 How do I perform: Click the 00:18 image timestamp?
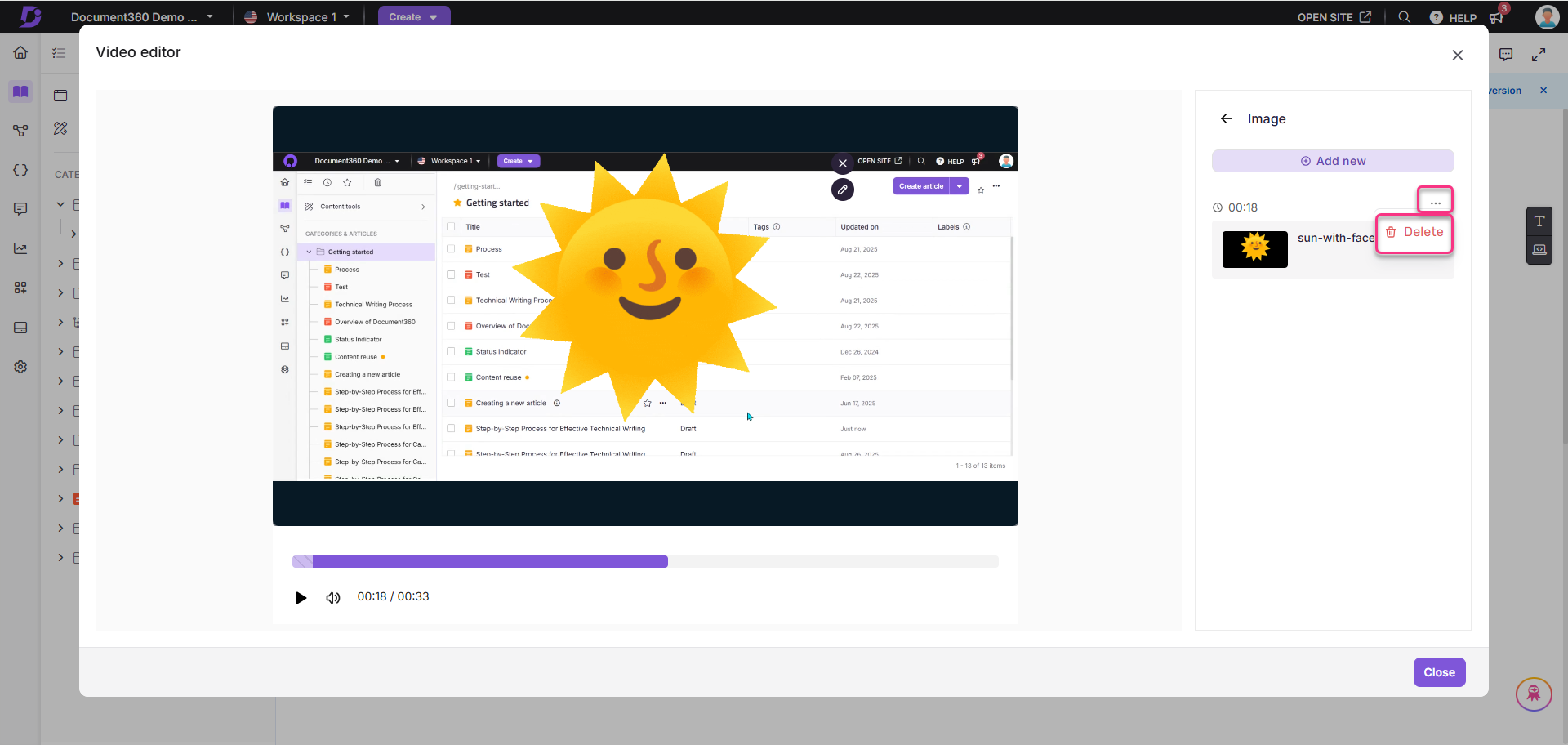[x=1242, y=207]
